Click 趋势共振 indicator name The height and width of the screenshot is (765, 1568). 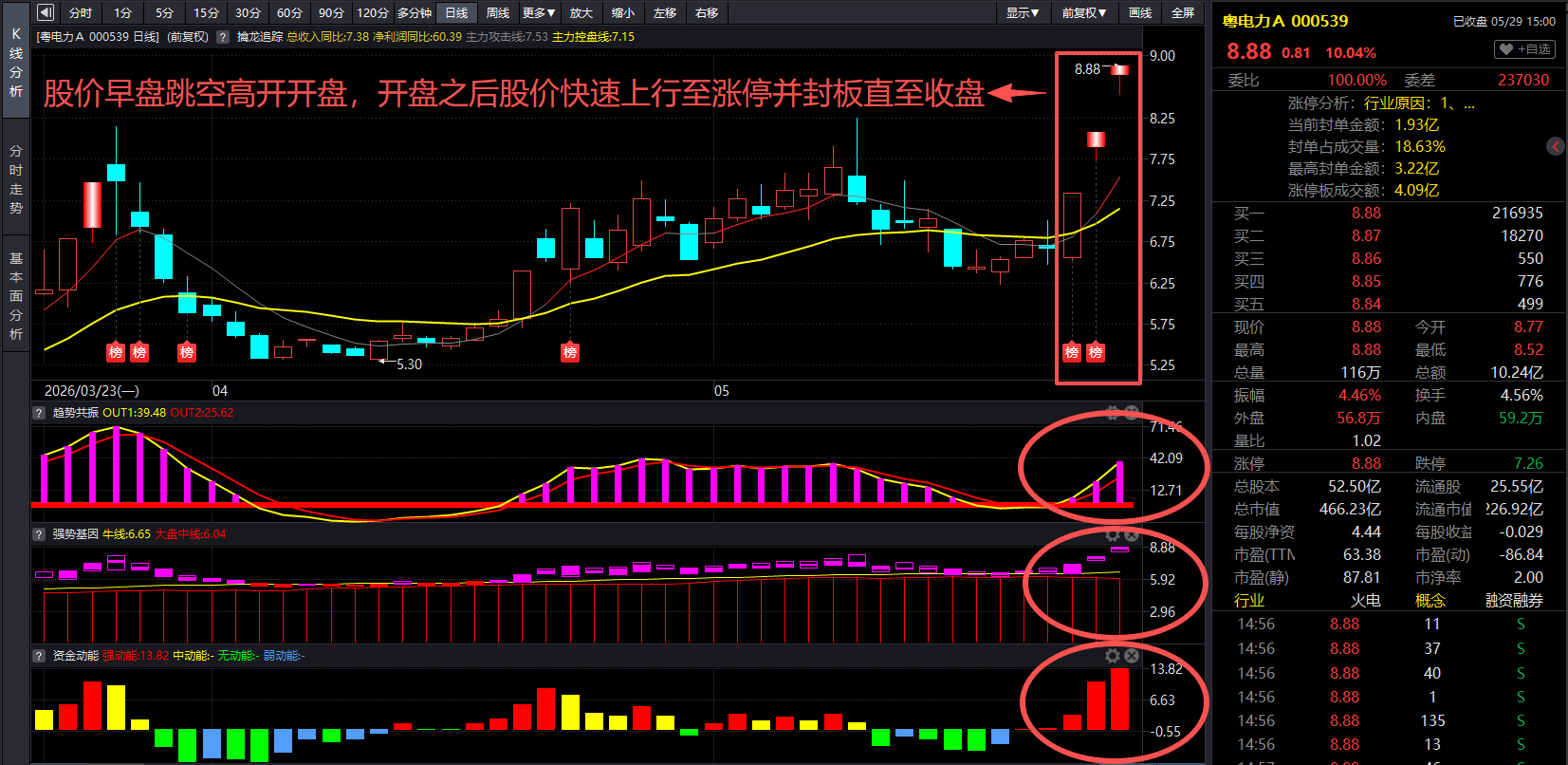coord(75,413)
